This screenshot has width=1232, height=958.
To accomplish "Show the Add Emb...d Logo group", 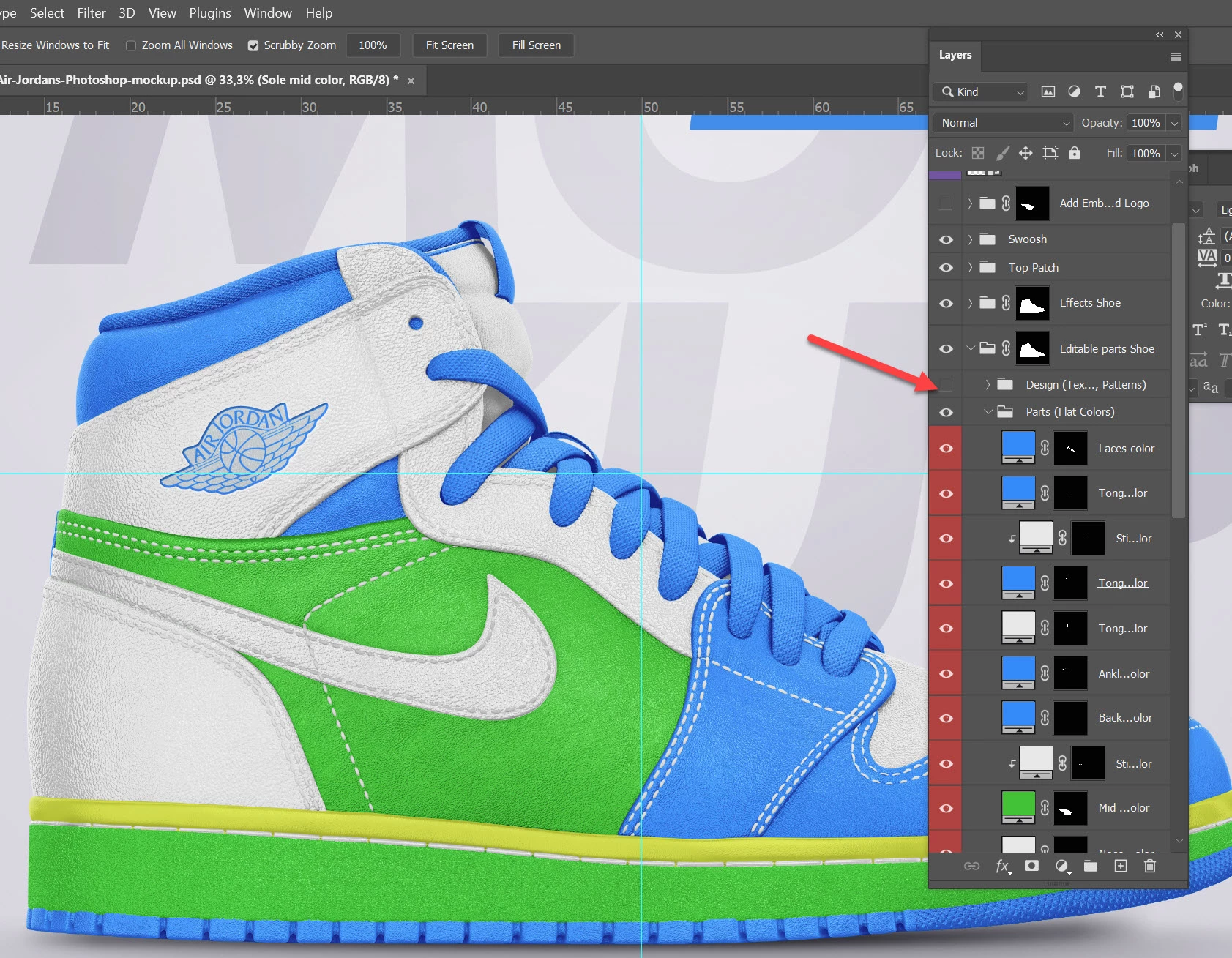I will 946,203.
